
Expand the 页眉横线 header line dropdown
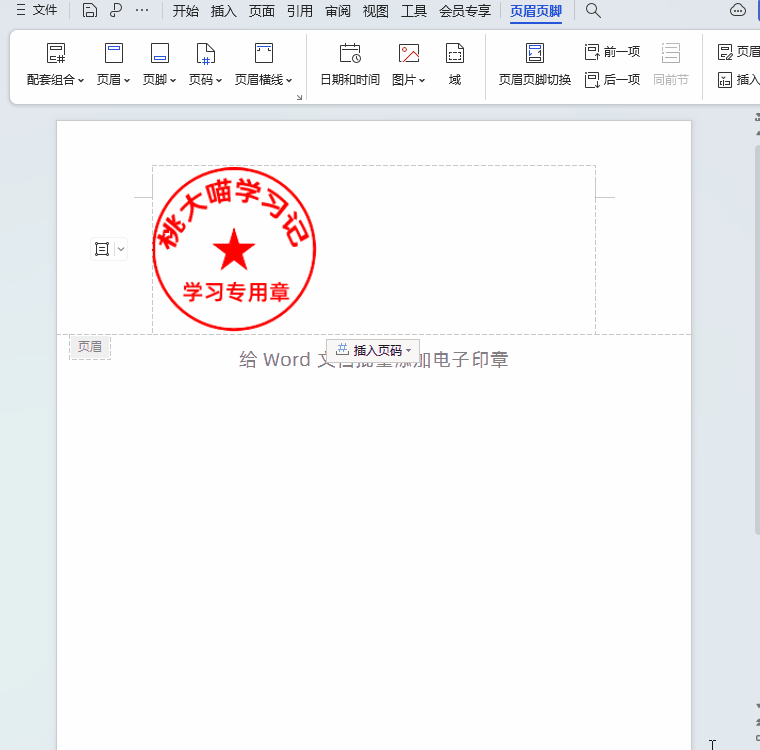(x=264, y=79)
